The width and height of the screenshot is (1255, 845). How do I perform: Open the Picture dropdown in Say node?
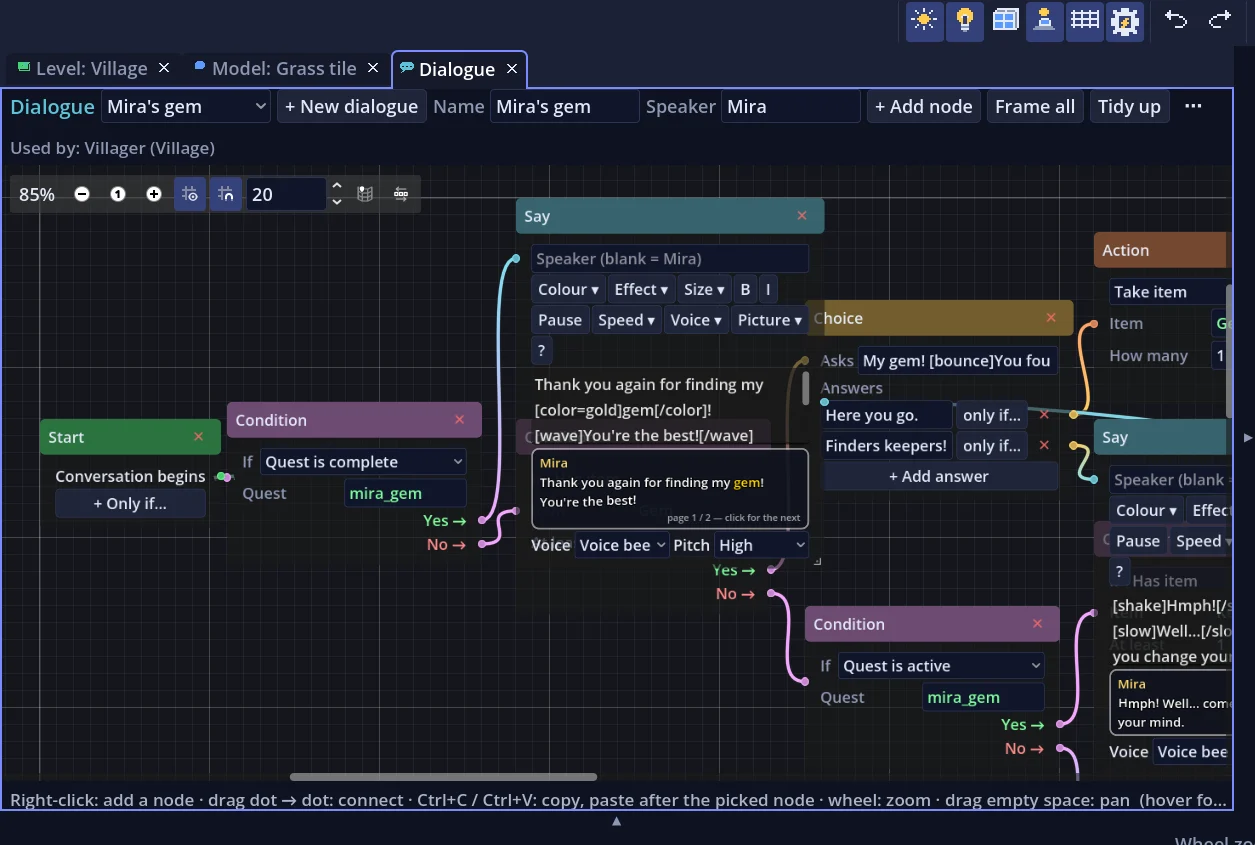(769, 321)
